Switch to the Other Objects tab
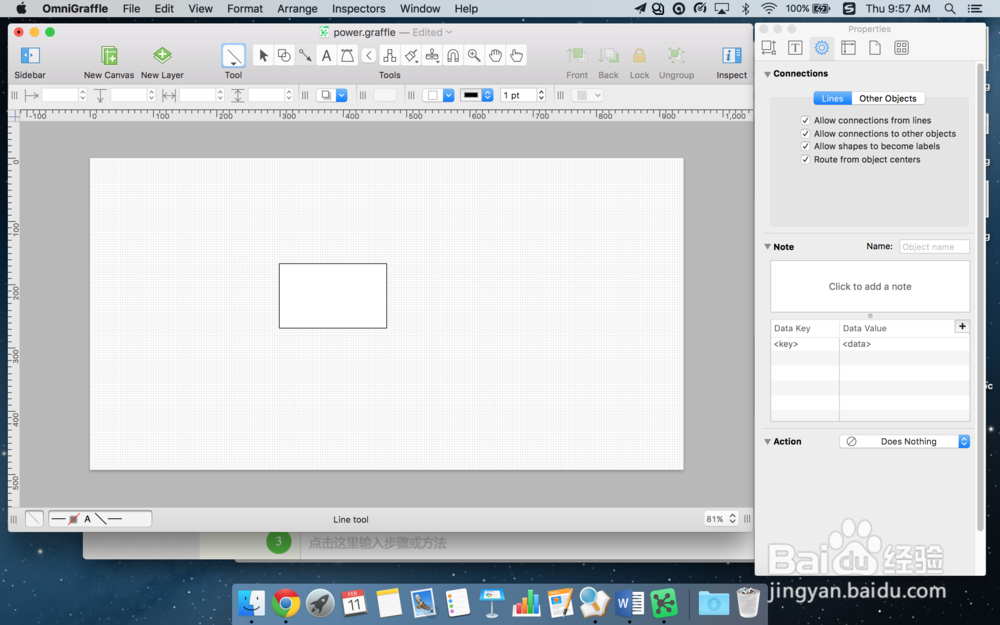This screenshot has height=625, width=1000. click(888, 98)
